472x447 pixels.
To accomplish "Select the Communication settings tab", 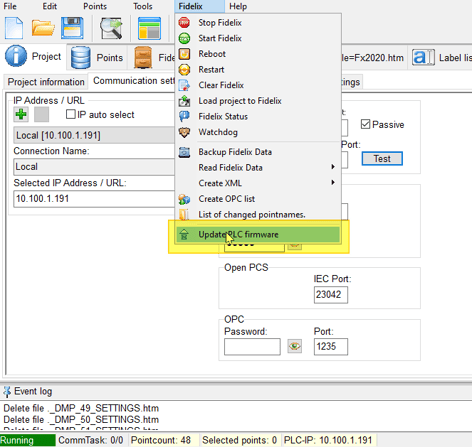I will pyautogui.click(x=132, y=81).
